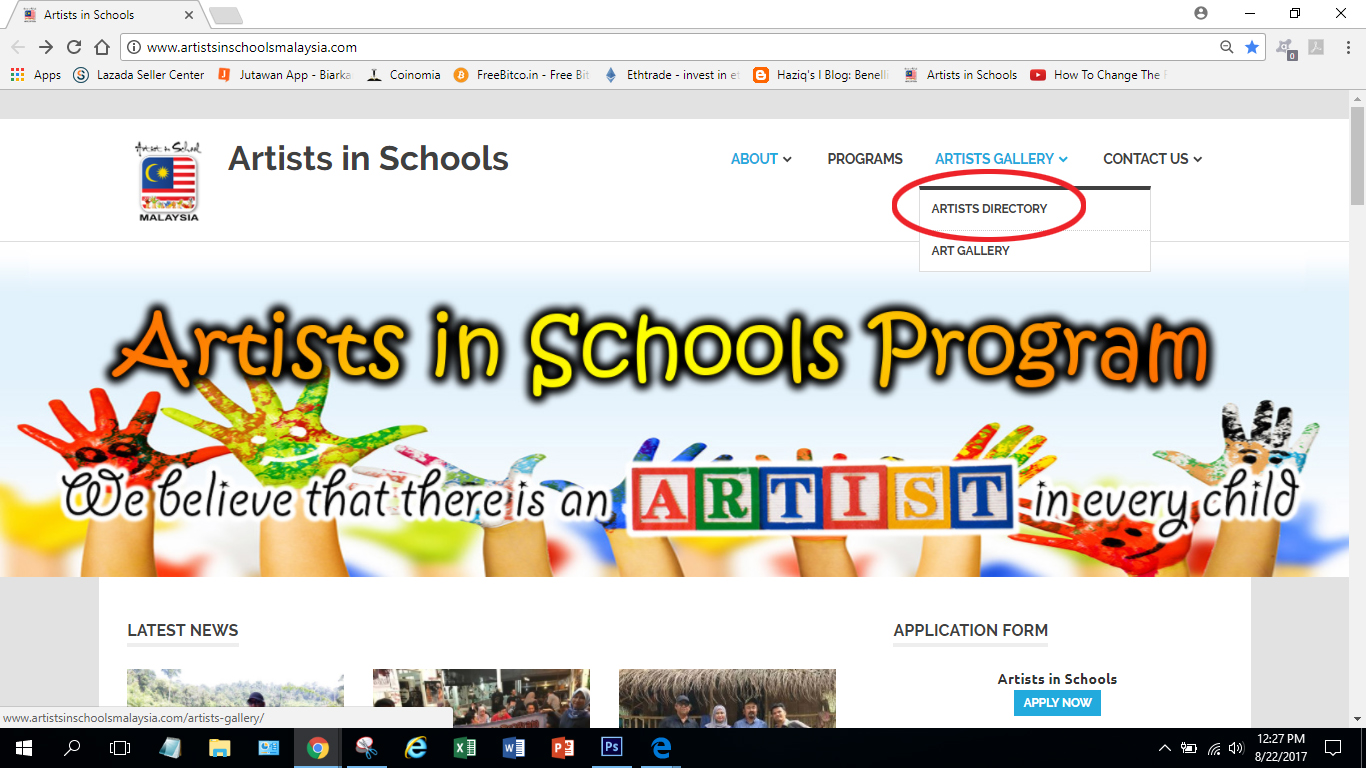Launch Photoshop from the taskbar
1366x768 pixels.
coord(611,748)
